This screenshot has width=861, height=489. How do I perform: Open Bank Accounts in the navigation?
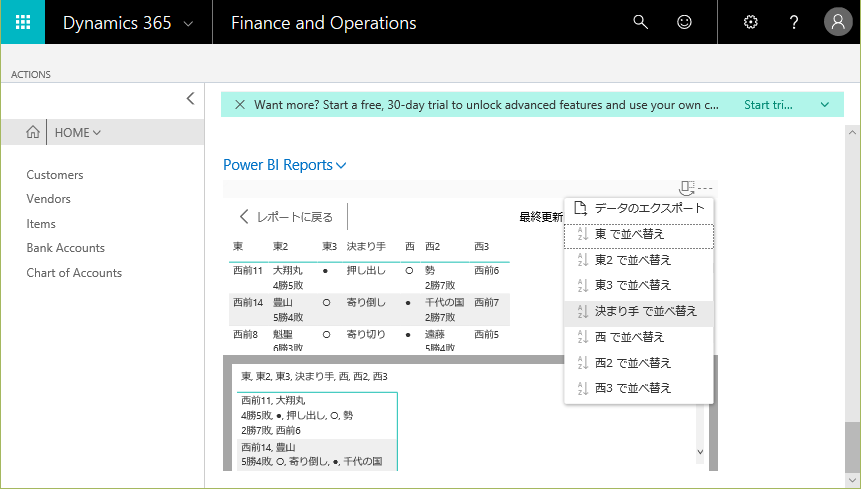[x=65, y=248]
